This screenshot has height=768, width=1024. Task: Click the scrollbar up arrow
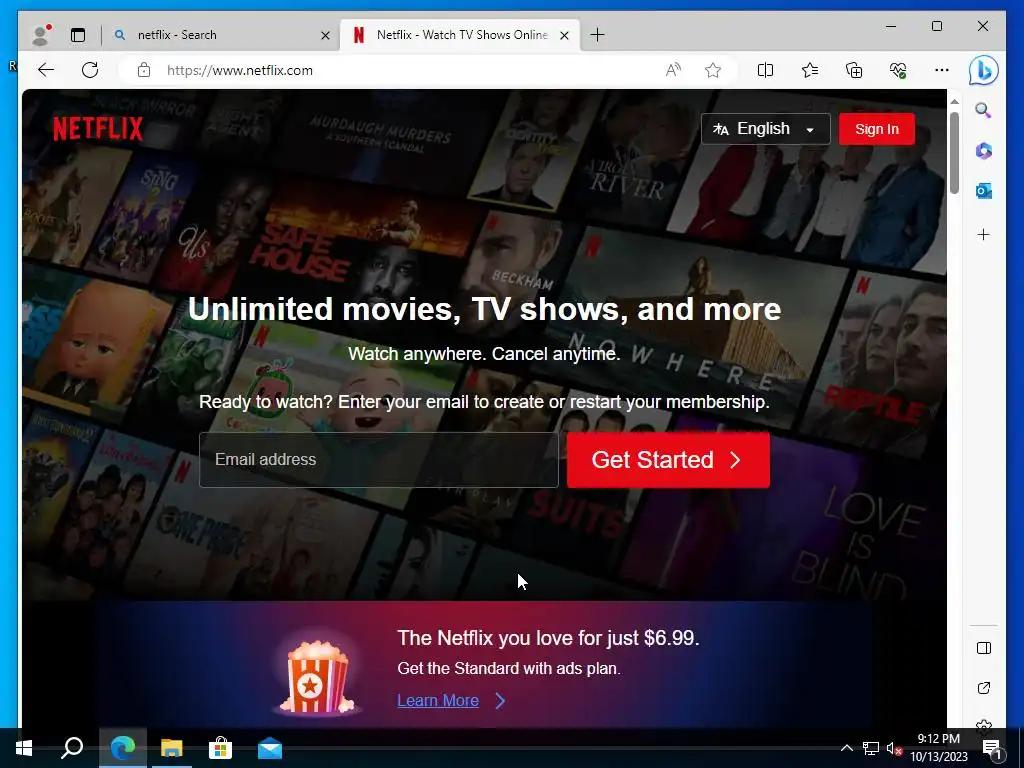[x=954, y=101]
